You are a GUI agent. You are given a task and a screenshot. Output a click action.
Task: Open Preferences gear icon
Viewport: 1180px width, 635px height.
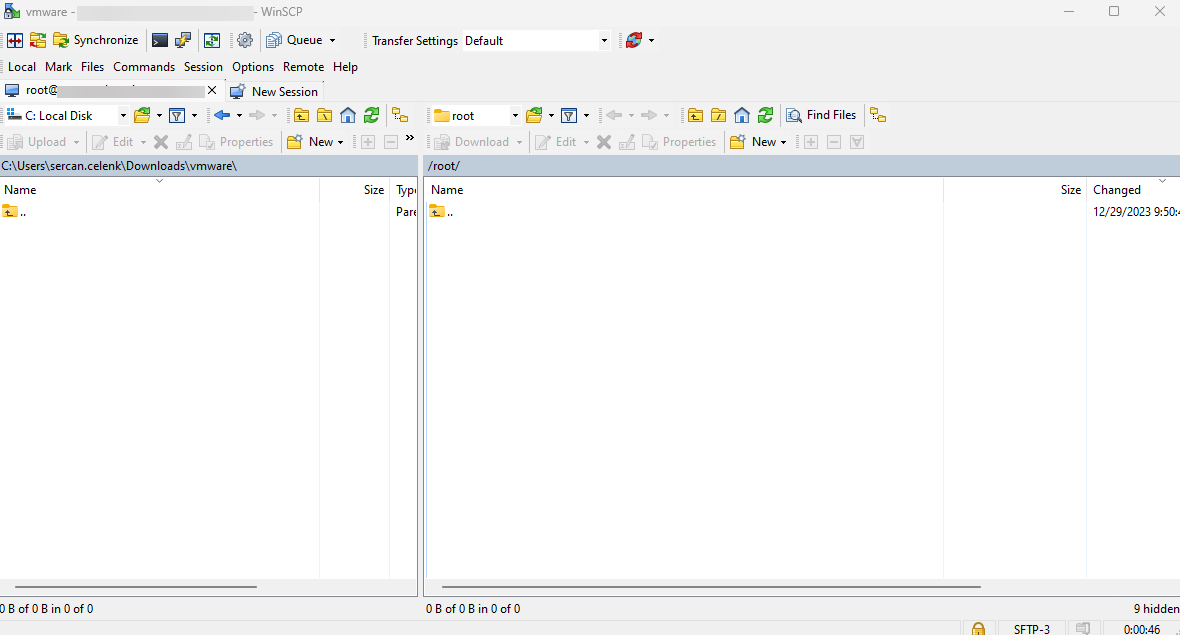tap(245, 41)
